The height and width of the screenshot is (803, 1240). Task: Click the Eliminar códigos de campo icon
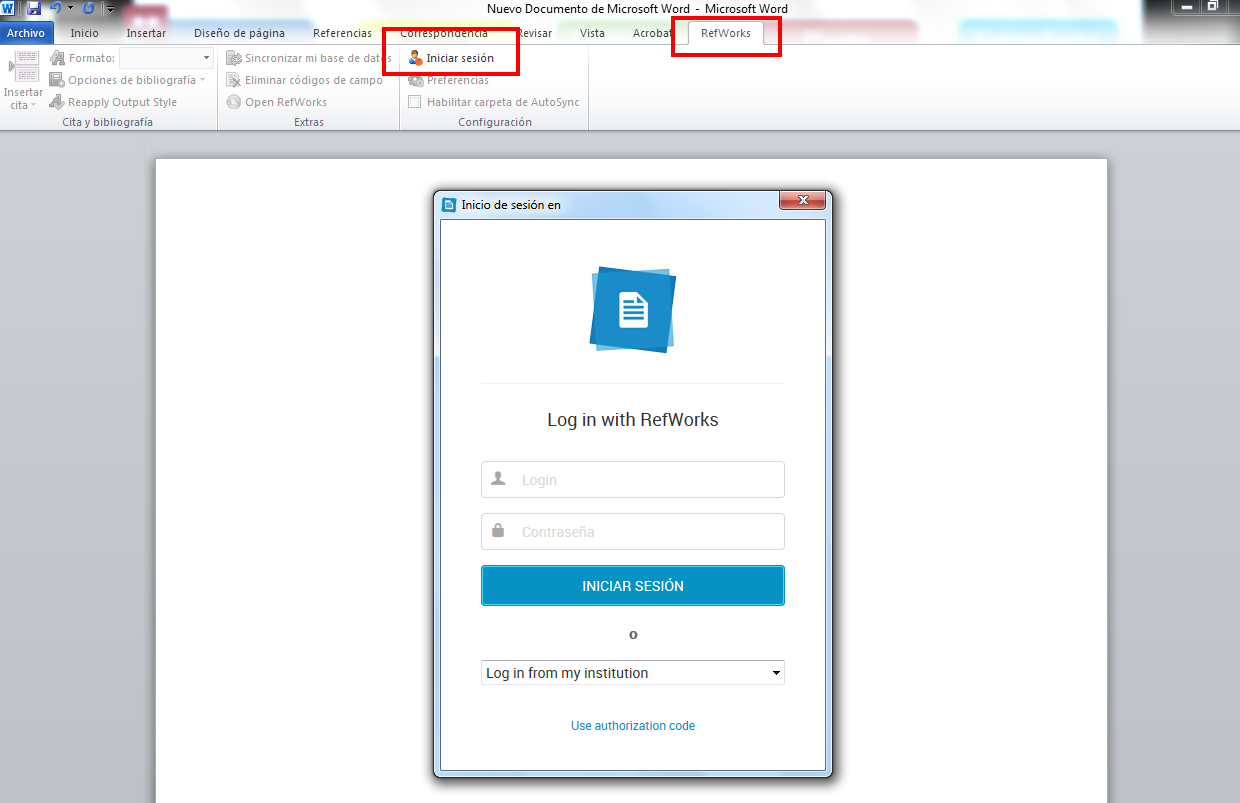(234, 80)
